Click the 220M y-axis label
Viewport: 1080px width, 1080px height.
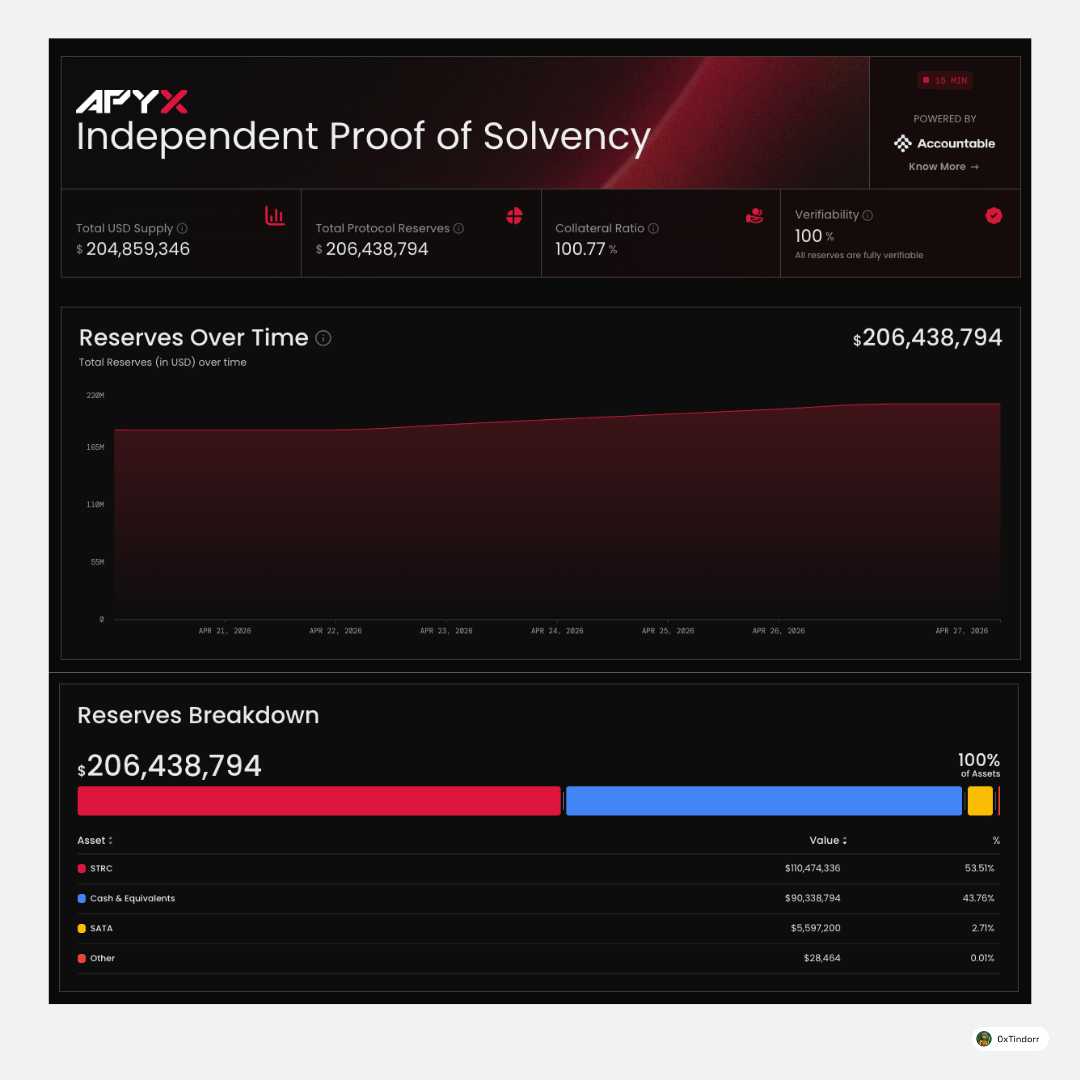click(x=95, y=395)
